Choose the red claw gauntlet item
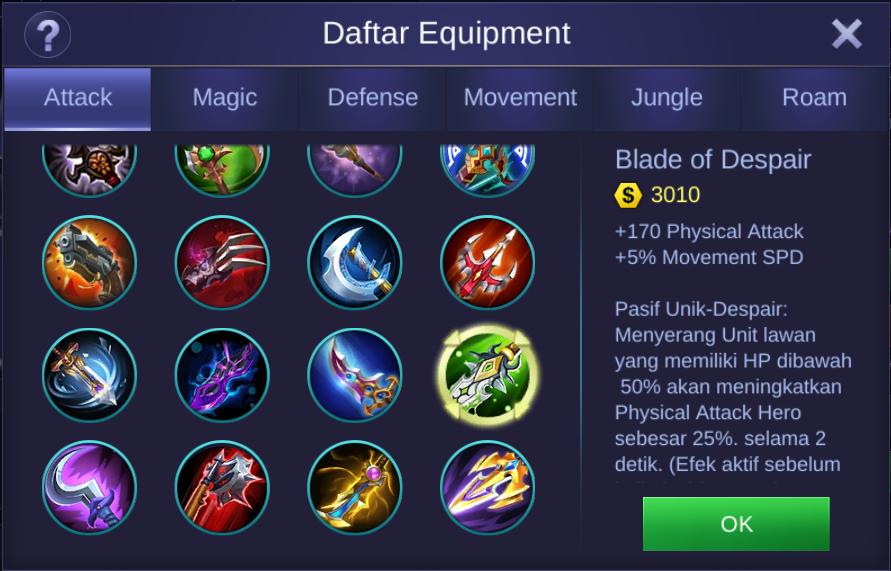Image resolution: width=891 pixels, height=571 pixels. pos(222,262)
